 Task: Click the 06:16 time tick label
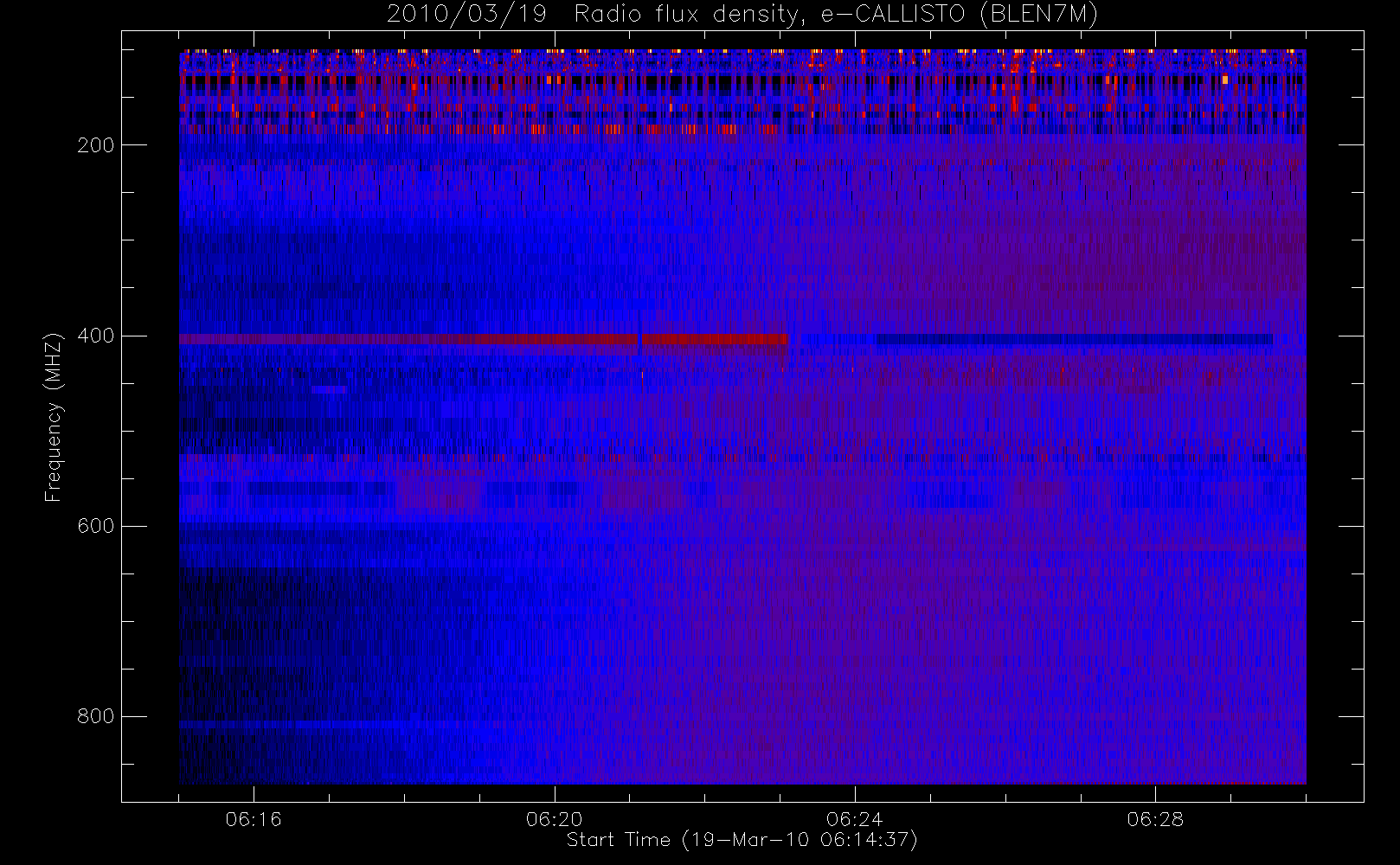coord(254,819)
